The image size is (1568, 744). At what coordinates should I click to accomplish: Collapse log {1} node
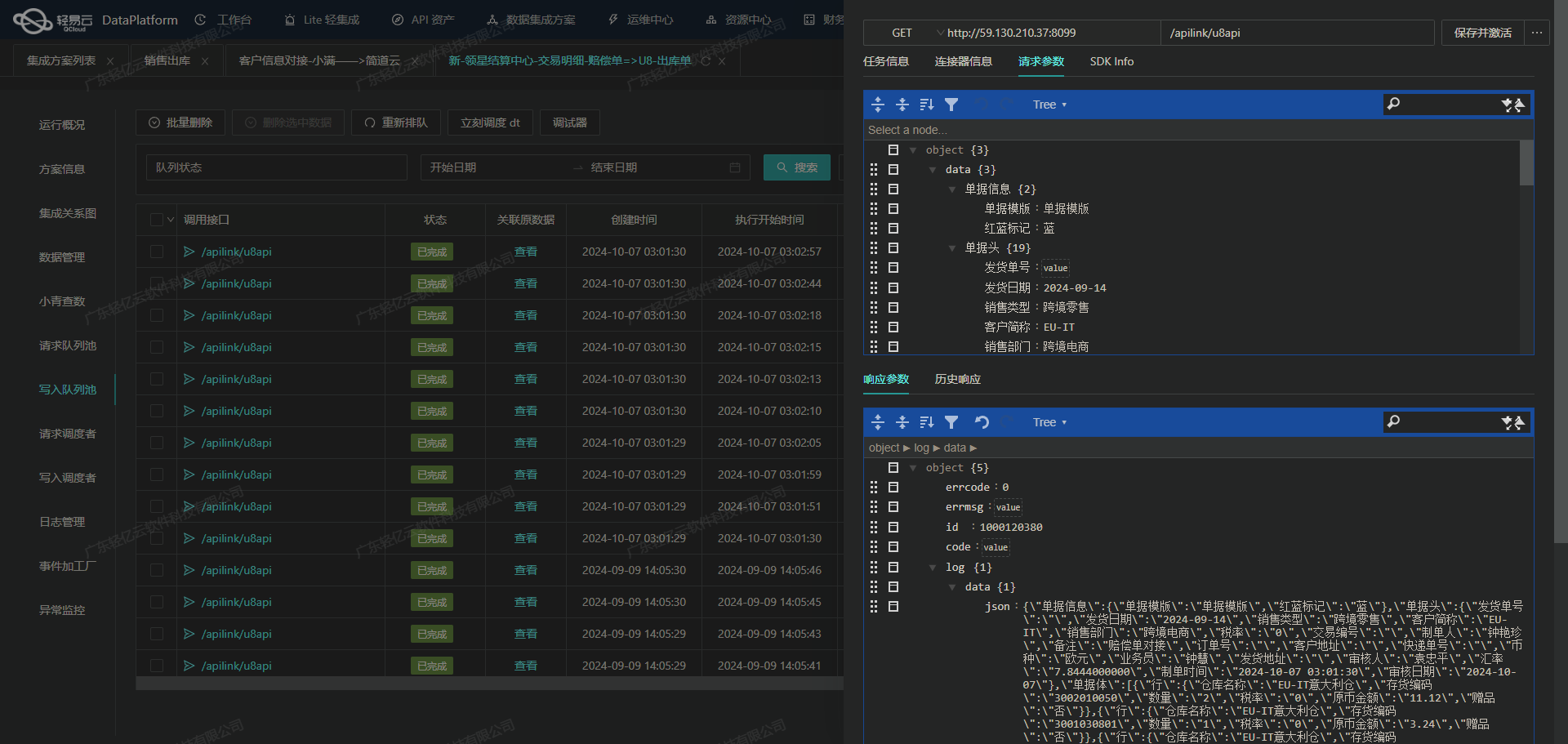point(933,568)
